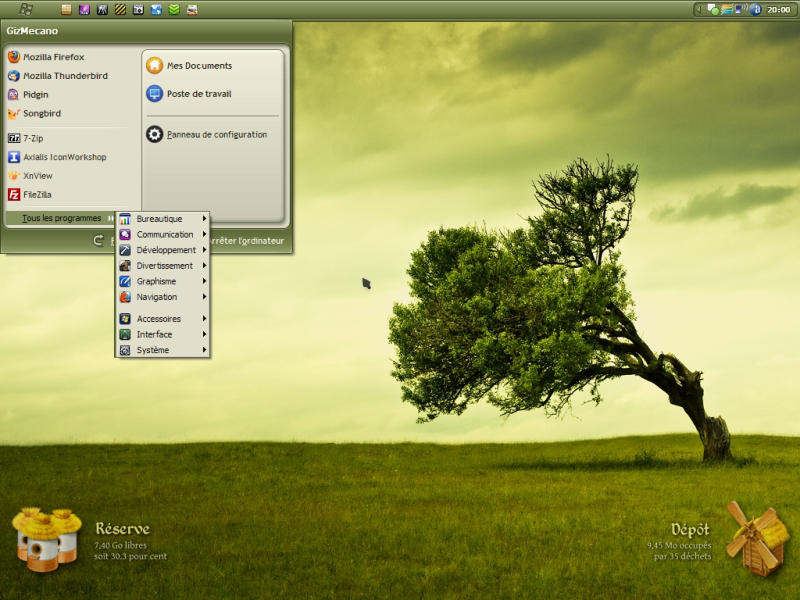Viewport: 800px width, 600px height.
Task: Launch the Songbird music player
Action: [x=34, y=113]
